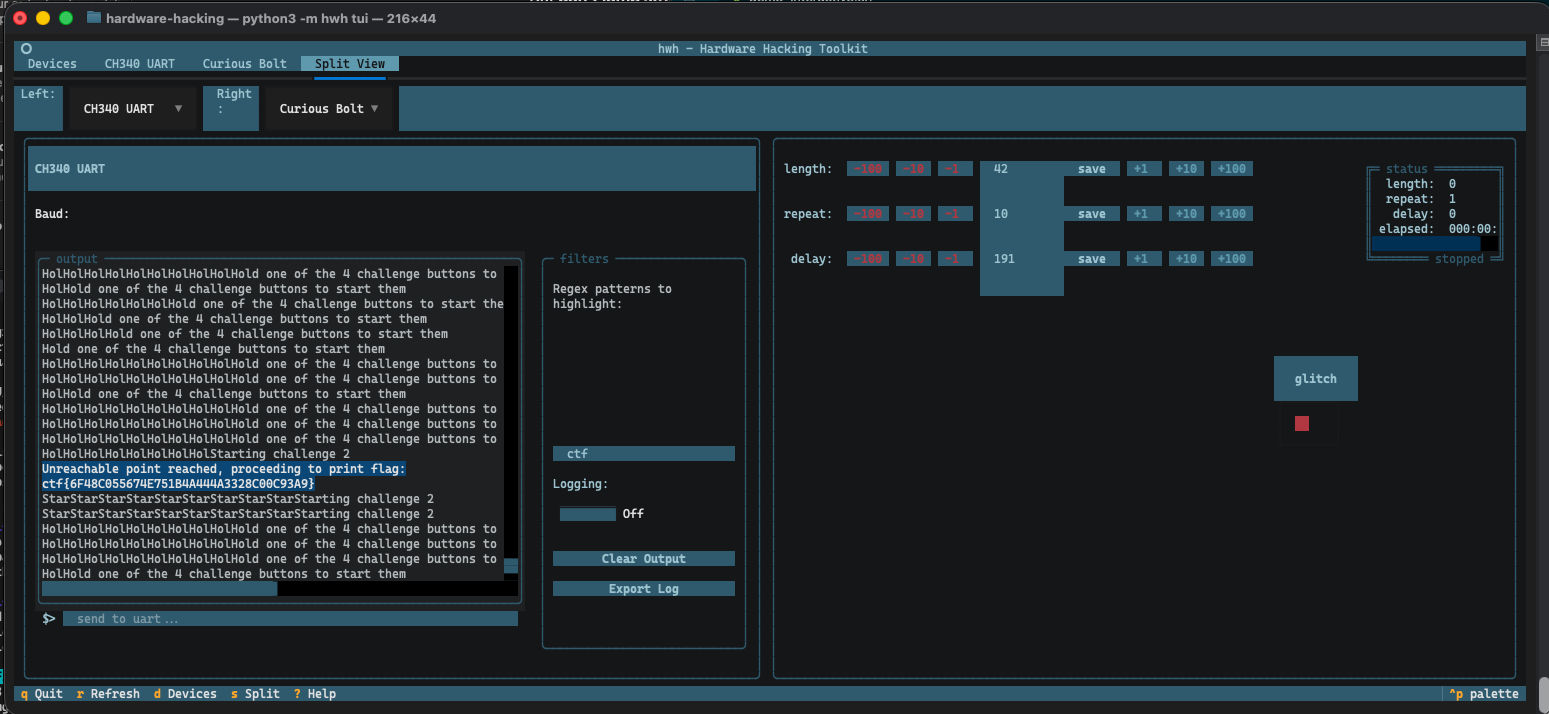Increase repeat by 10
1549x714 pixels.
pos(1185,214)
